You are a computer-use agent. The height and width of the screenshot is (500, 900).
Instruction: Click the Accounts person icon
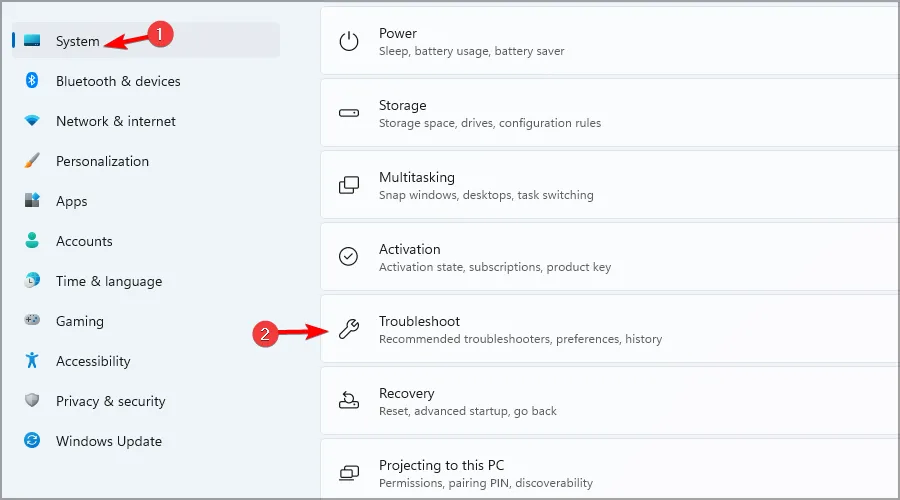click(33, 241)
